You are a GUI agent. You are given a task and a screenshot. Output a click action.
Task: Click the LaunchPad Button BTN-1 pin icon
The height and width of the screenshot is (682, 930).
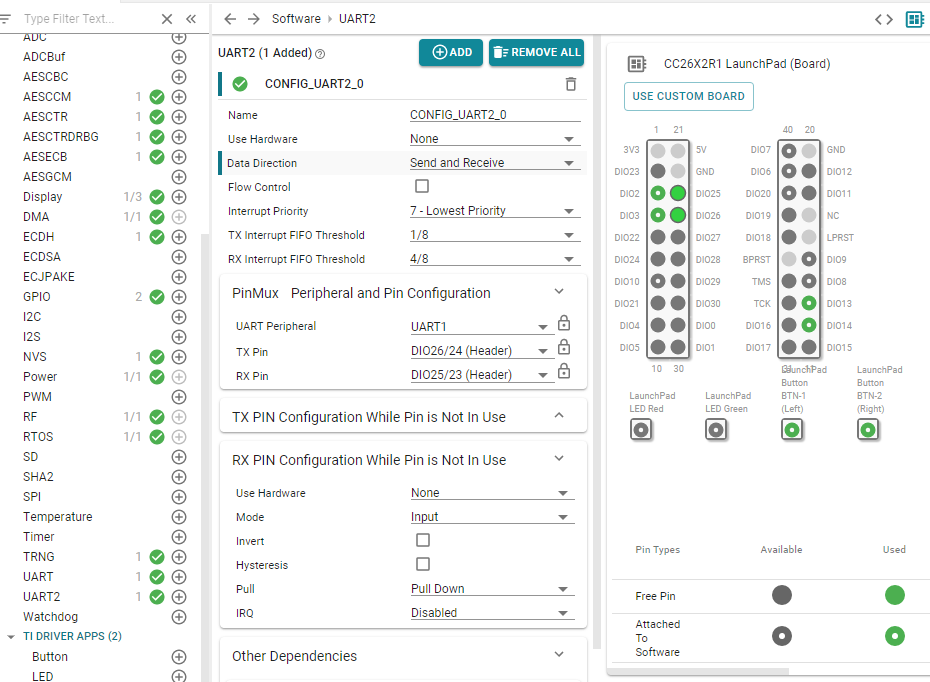792,429
